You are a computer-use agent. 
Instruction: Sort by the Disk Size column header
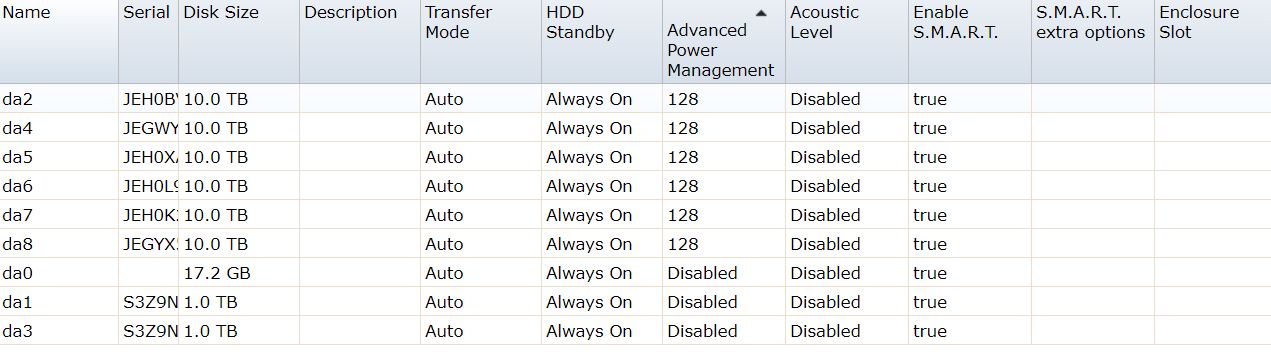[239, 41]
